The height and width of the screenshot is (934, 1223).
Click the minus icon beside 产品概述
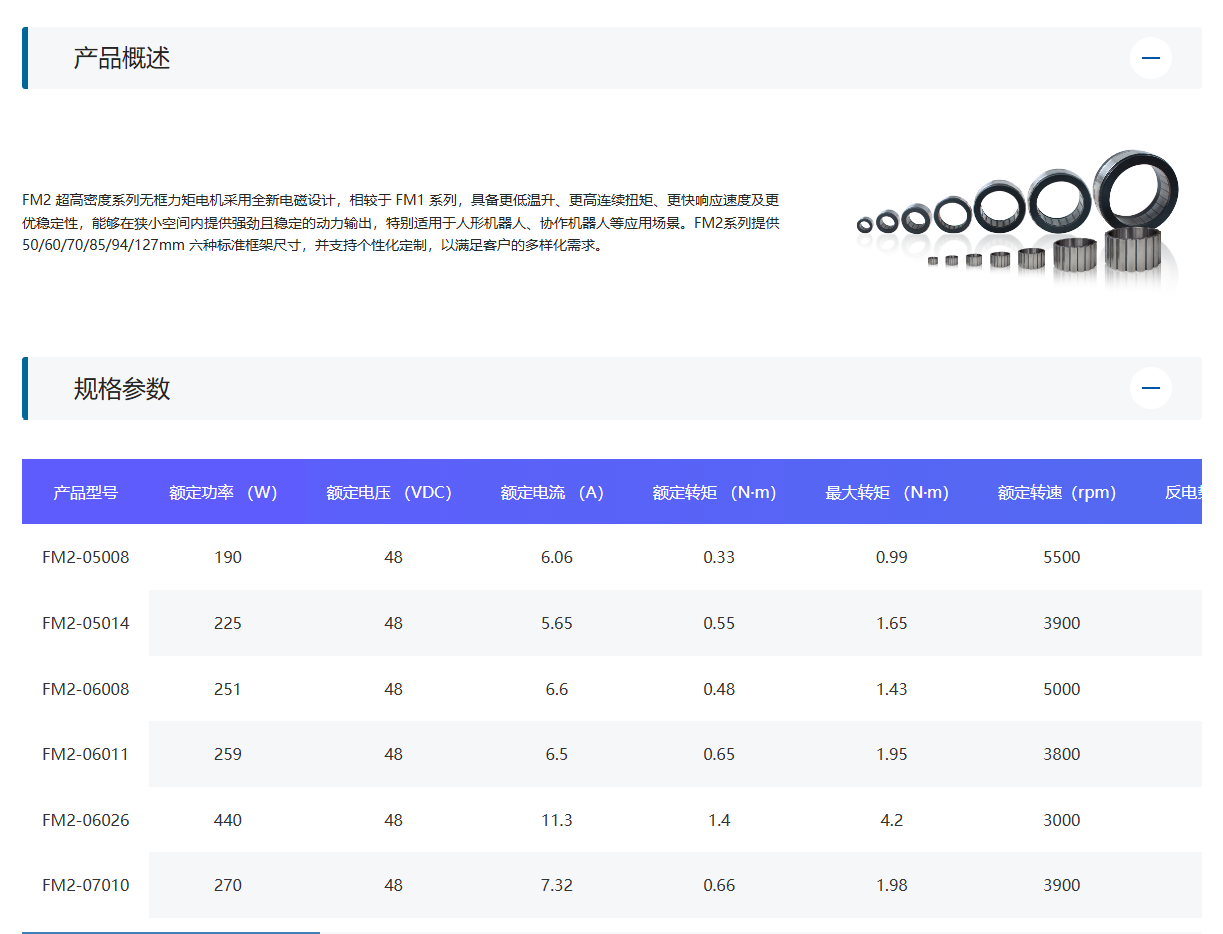click(x=1151, y=58)
